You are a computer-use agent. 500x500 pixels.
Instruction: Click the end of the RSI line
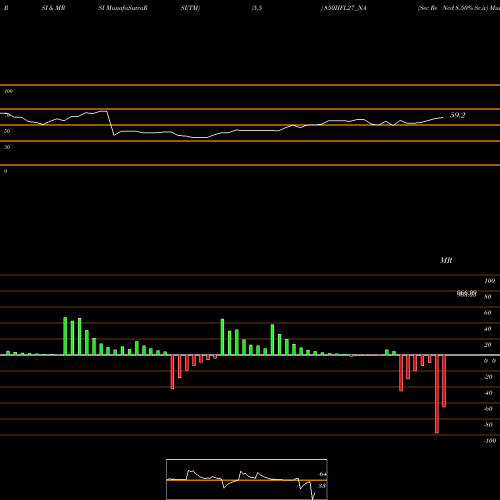pos(443,117)
